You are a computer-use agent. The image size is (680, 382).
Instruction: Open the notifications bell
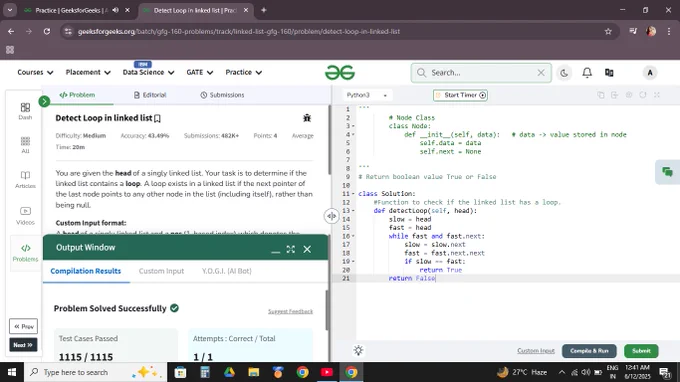[587, 72]
